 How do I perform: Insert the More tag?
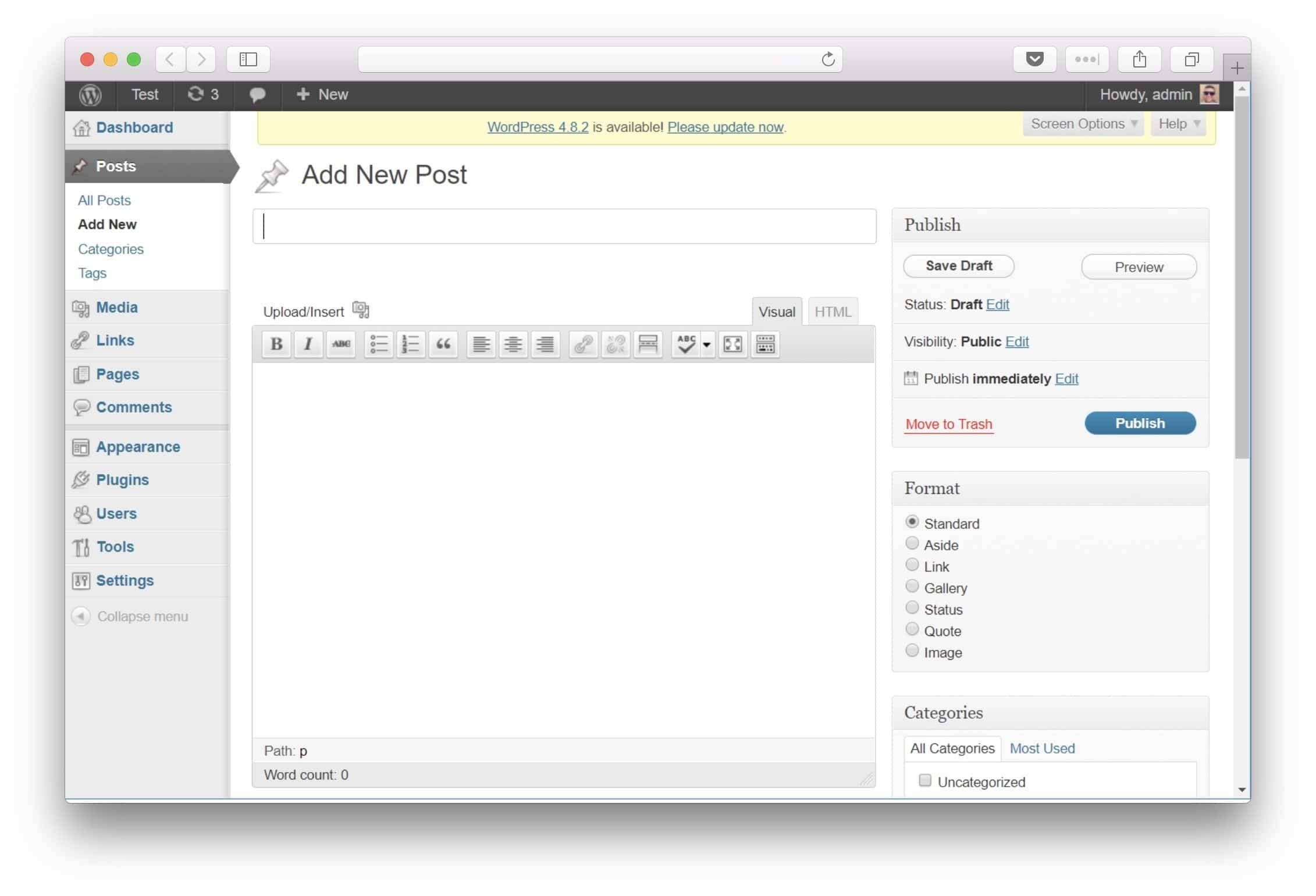pos(648,344)
